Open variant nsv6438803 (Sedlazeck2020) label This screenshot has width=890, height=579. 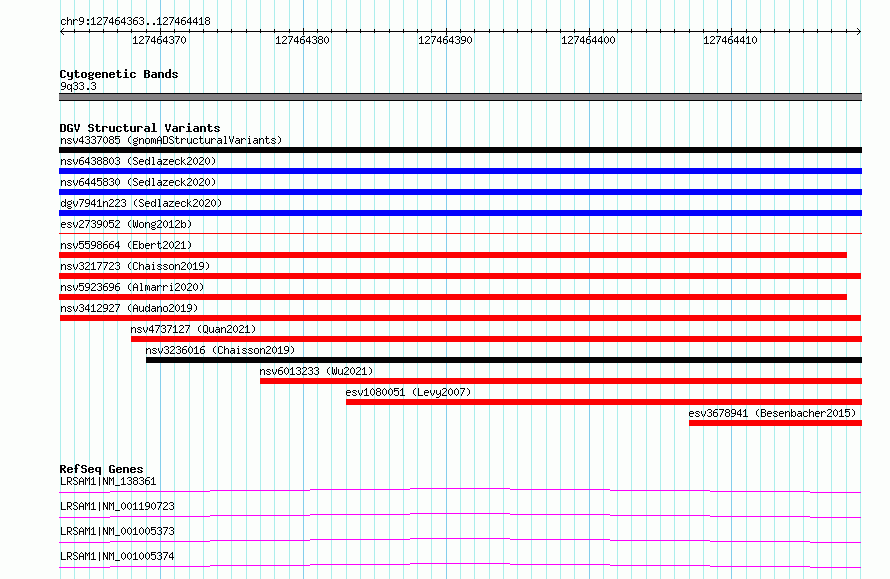[x=138, y=161]
